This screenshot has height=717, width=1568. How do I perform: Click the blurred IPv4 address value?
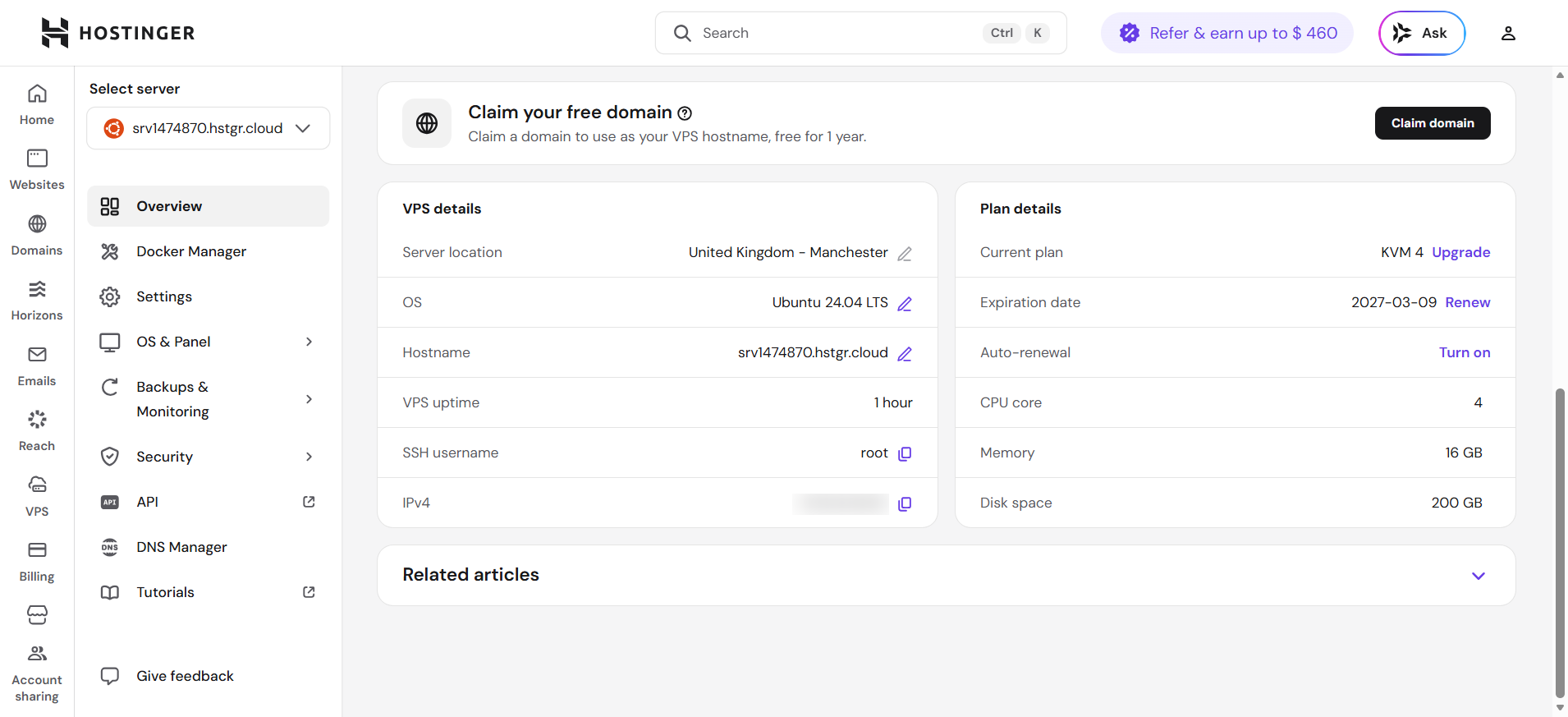point(841,503)
